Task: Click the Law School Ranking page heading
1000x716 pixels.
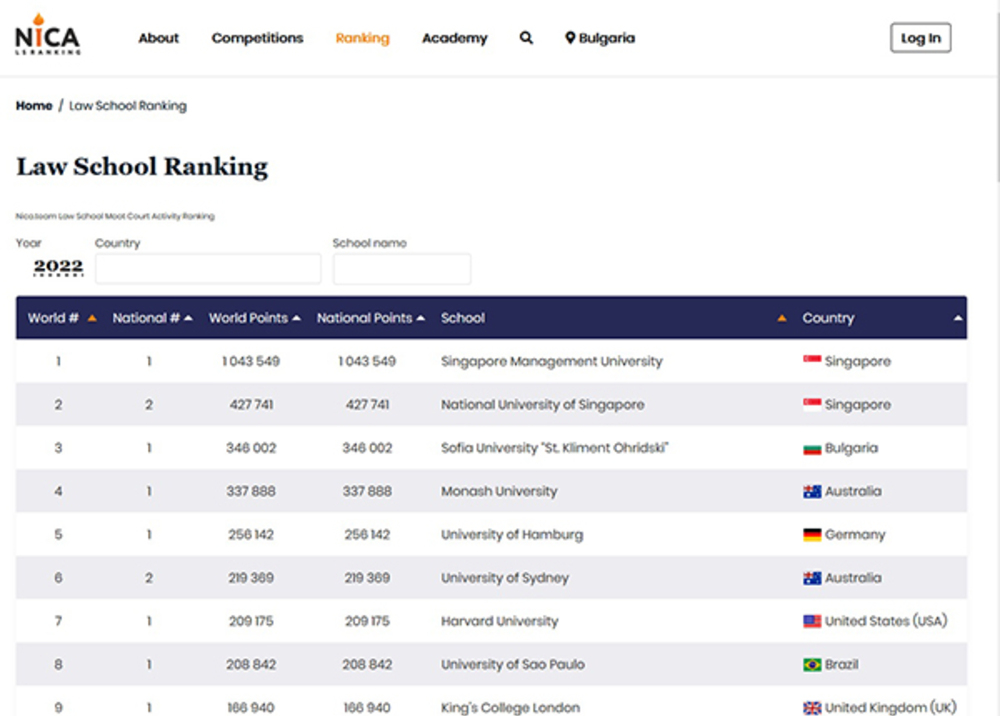Action: tap(142, 166)
